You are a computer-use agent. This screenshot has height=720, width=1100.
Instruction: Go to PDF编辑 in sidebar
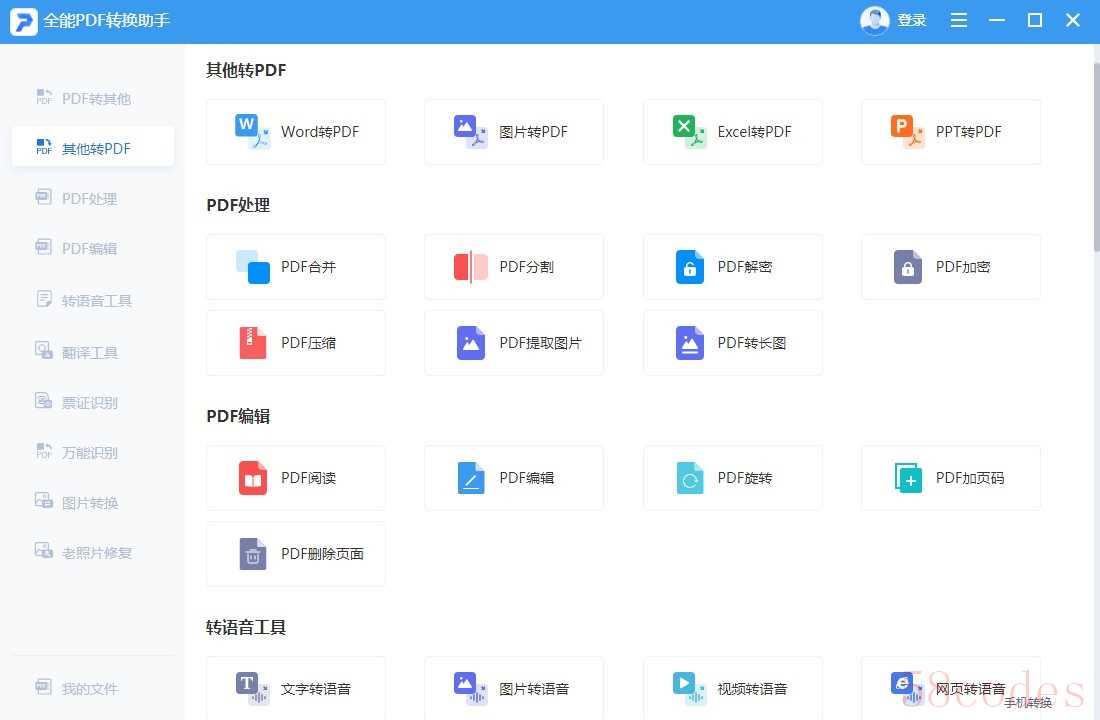tap(93, 248)
